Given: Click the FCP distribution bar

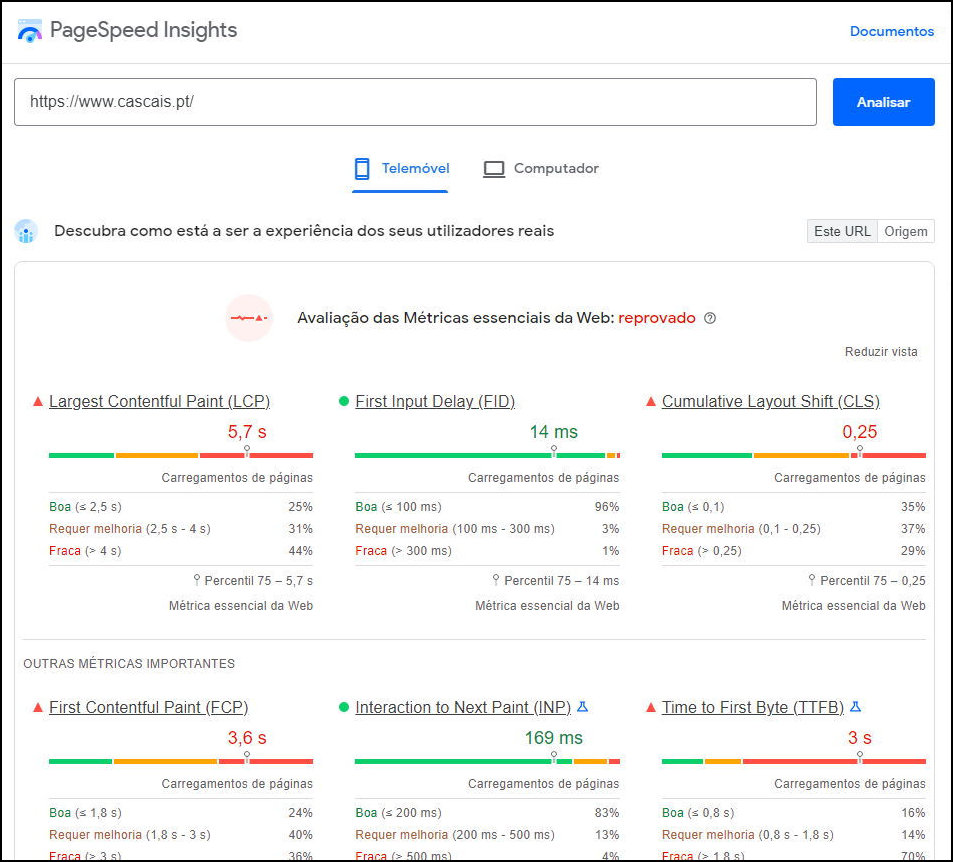Looking at the screenshot, I should (x=181, y=761).
